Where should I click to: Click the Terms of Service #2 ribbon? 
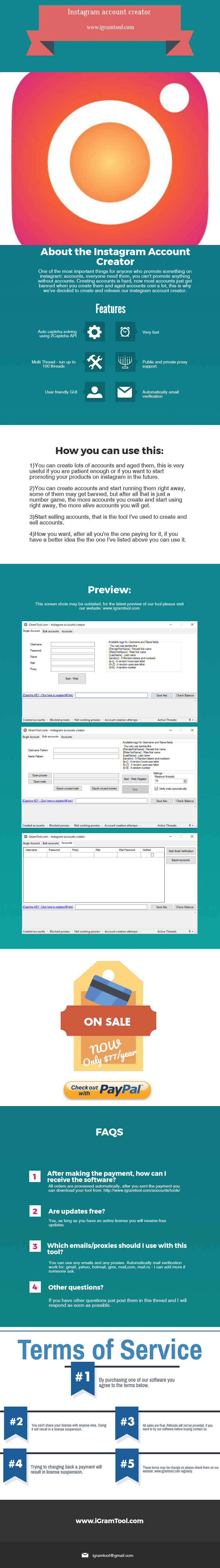(16, 1423)
